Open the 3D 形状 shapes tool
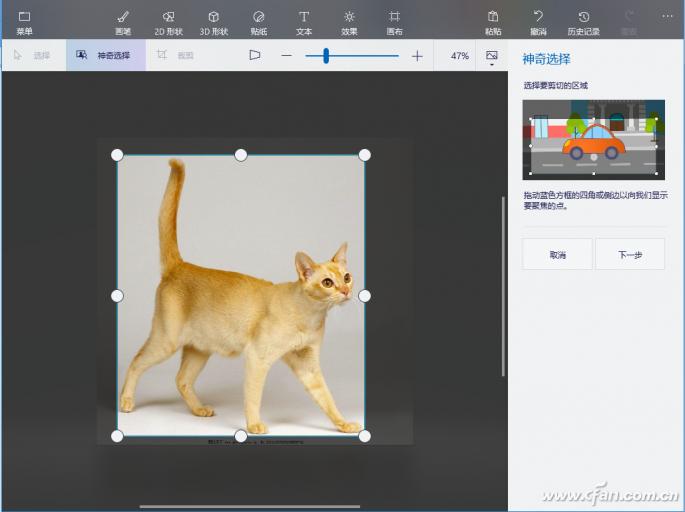 point(213,22)
